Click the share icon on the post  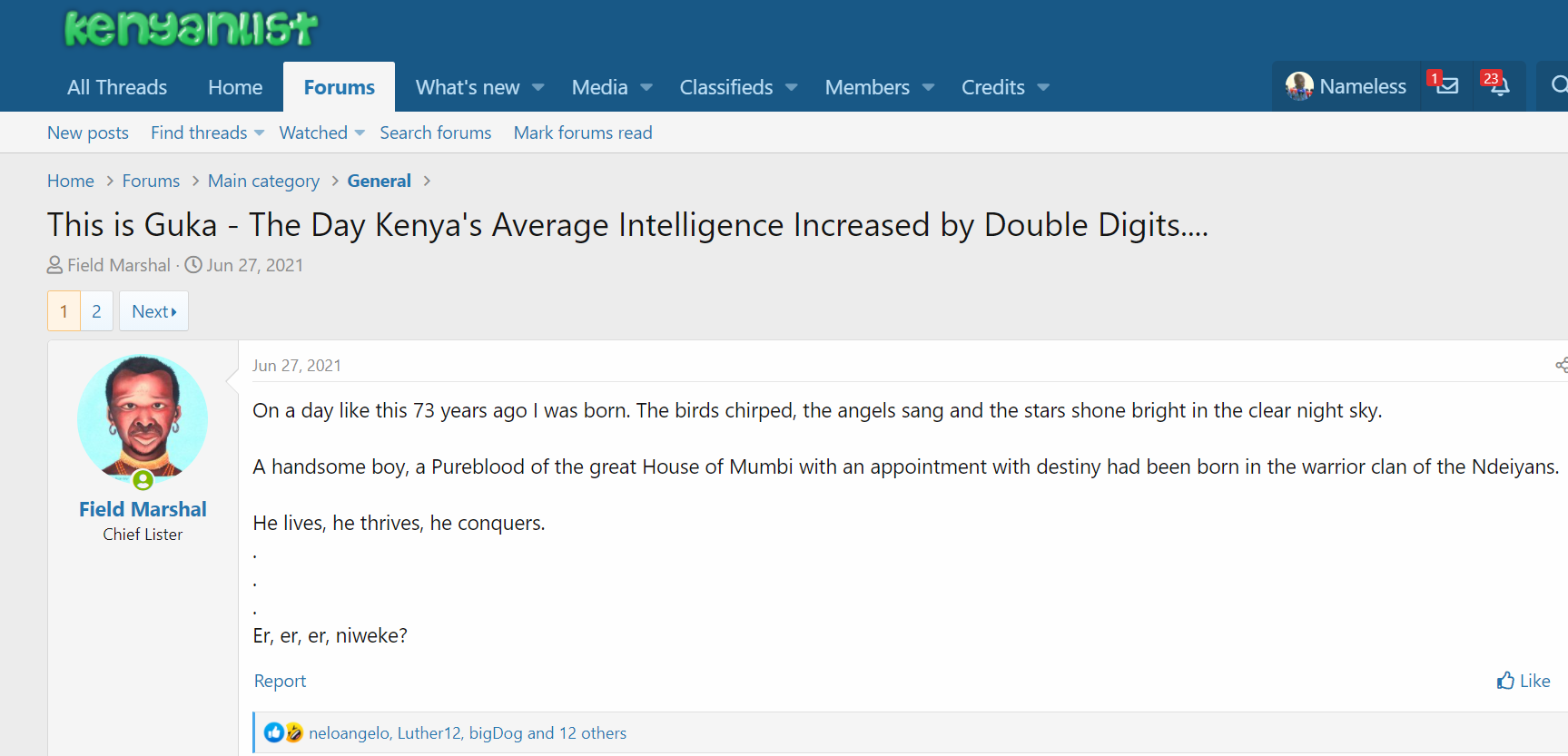point(1561,365)
